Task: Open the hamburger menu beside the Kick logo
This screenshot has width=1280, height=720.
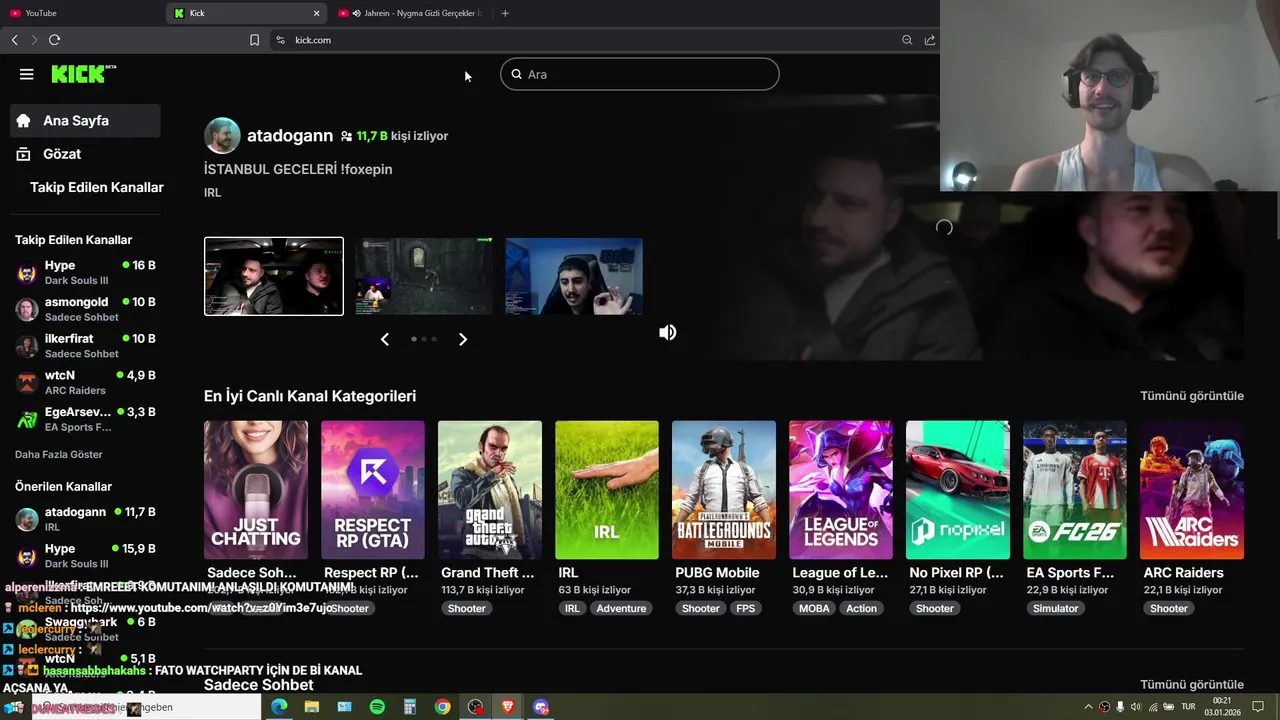Action: [x=27, y=74]
